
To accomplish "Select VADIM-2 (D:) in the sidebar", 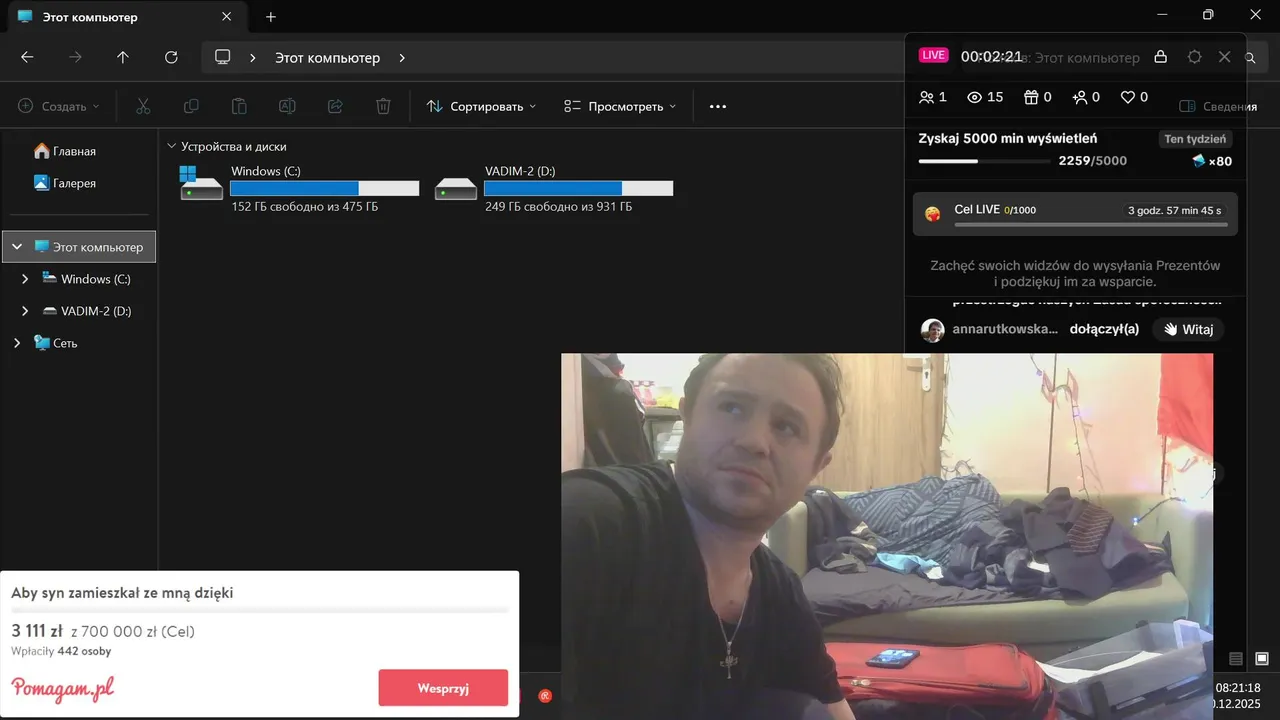I will 87,311.
